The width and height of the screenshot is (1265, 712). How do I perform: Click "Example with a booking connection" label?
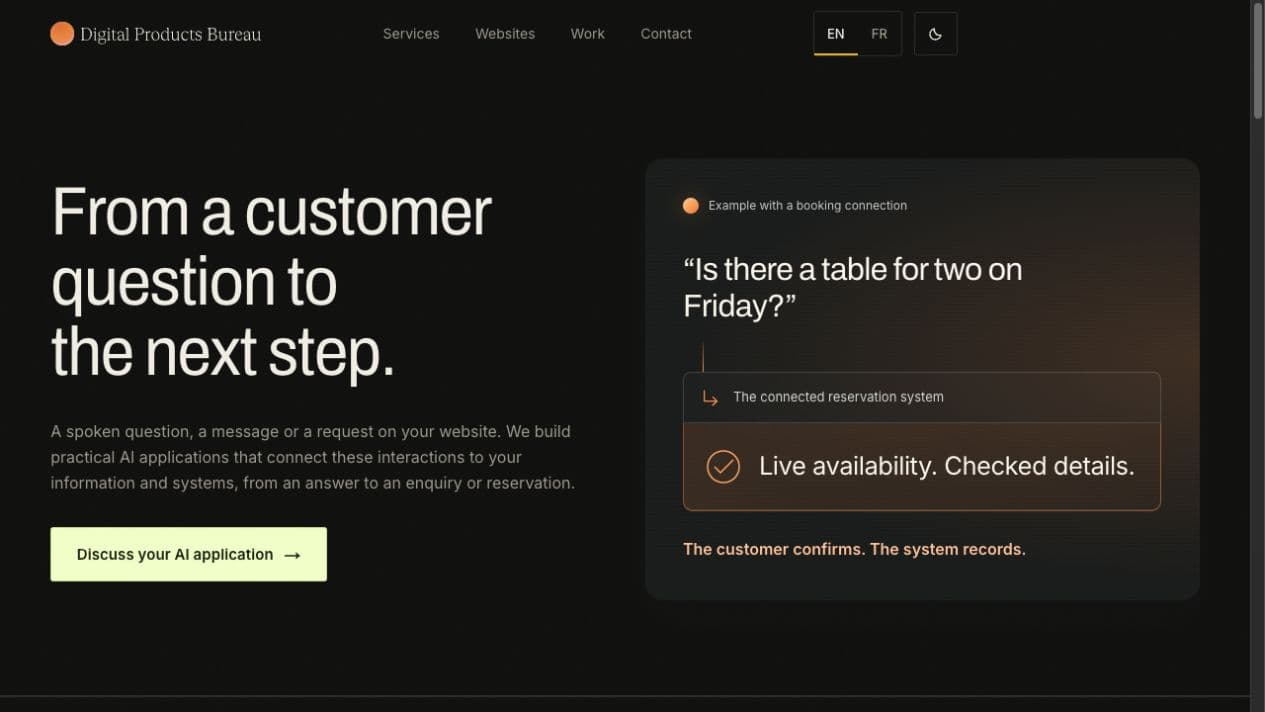[808, 205]
